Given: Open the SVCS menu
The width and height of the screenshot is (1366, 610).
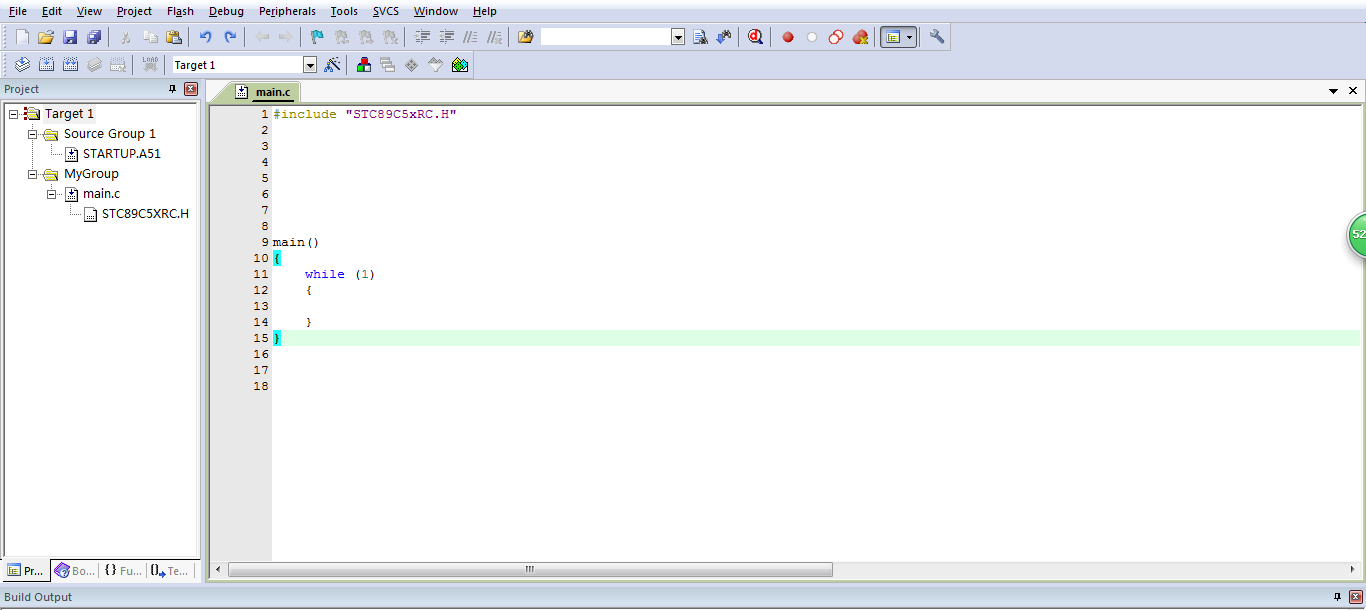Looking at the screenshot, I should [386, 11].
